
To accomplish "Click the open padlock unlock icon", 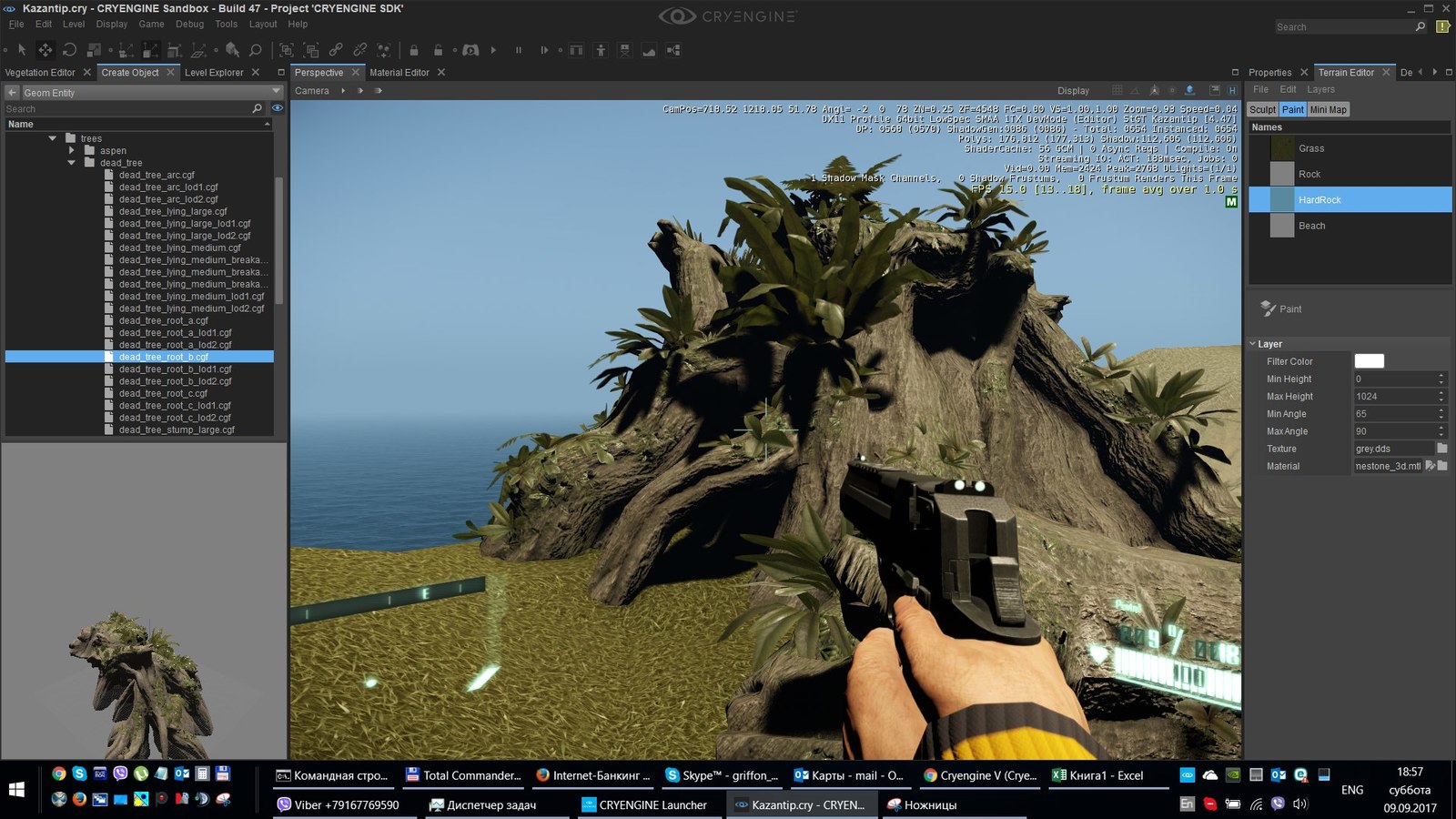I will pyautogui.click(x=439, y=50).
